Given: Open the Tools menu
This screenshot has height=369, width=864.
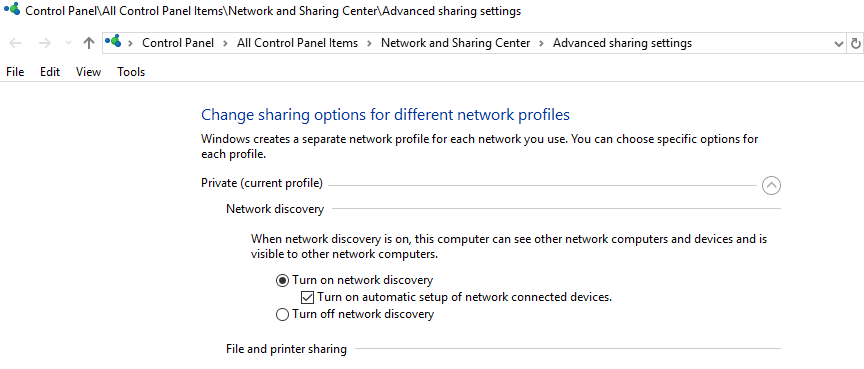Looking at the screenshot, I should tap(131, 72).
